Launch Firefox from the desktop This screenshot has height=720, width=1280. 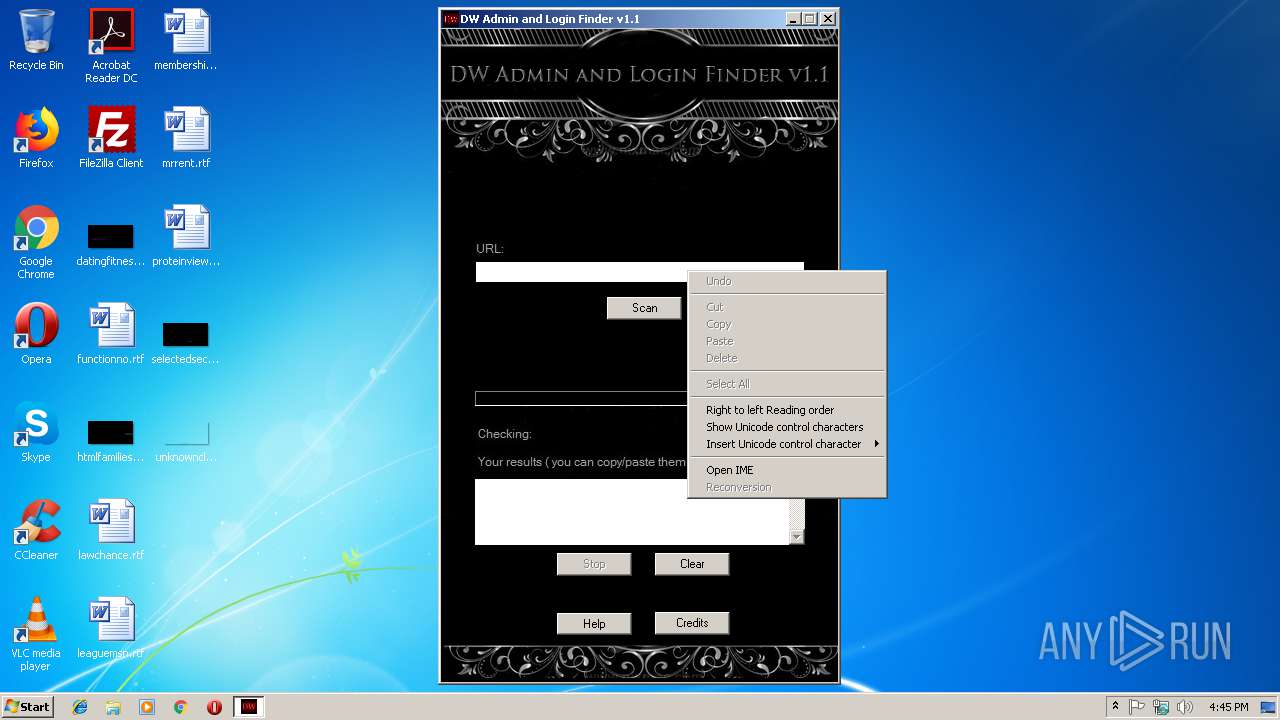(x=36, y=139)
